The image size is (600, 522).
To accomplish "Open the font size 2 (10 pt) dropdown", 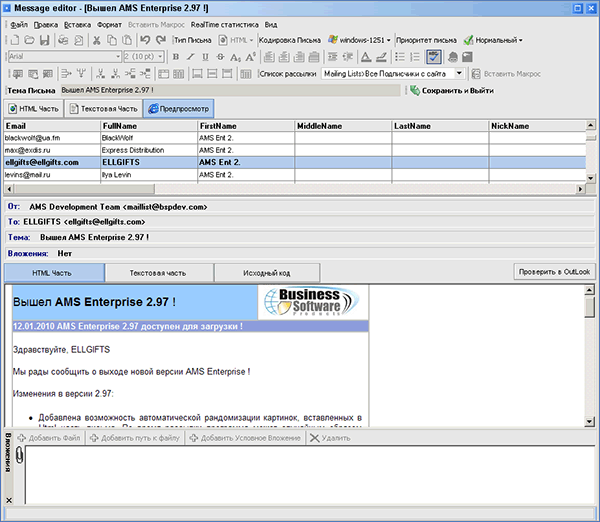I will coord(160,57).
